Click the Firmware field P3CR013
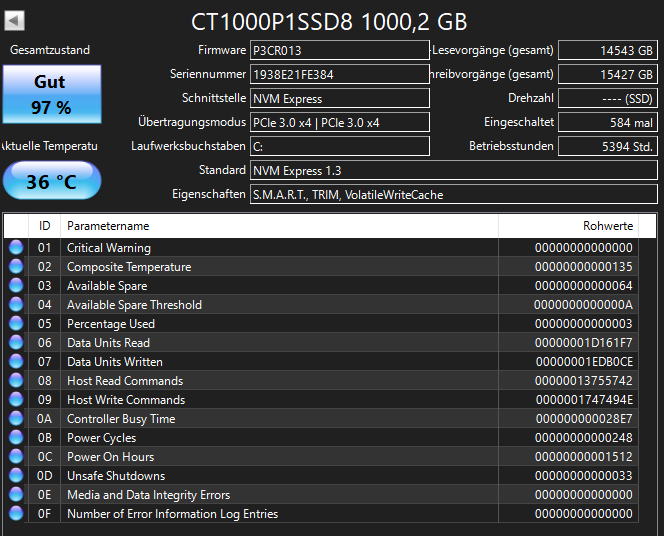Image resolution: width=664 pixels, height=536 pixels. pos(340,50)
